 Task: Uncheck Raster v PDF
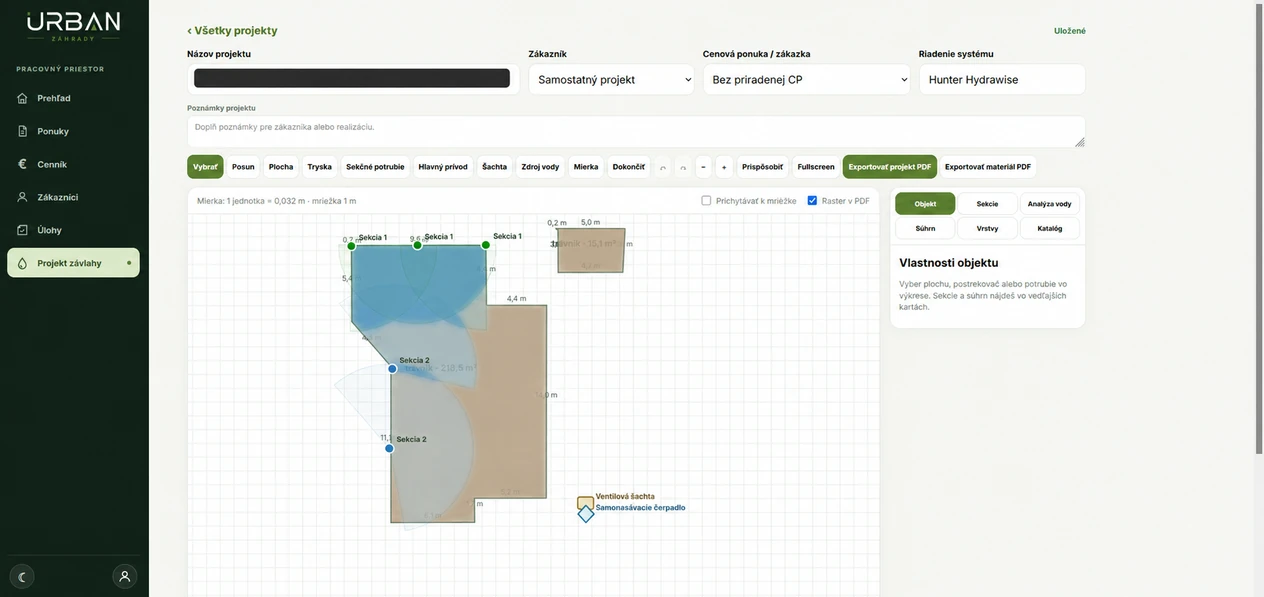(812, 201)
